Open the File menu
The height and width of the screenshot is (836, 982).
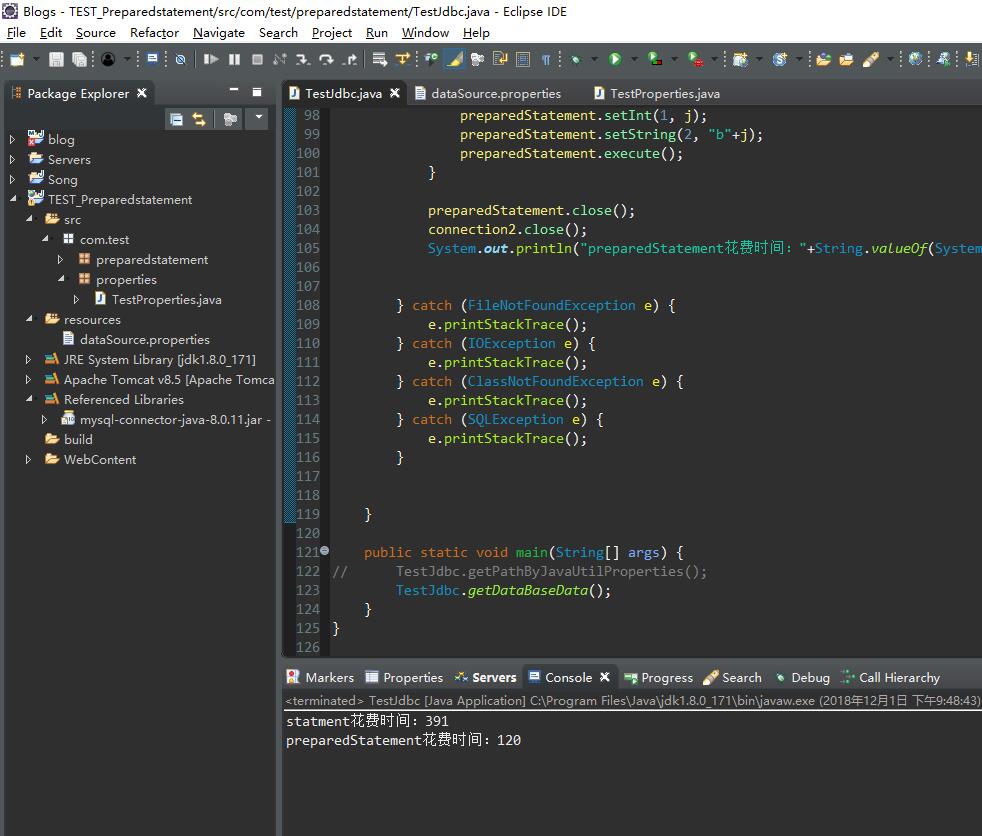(16, 33)
